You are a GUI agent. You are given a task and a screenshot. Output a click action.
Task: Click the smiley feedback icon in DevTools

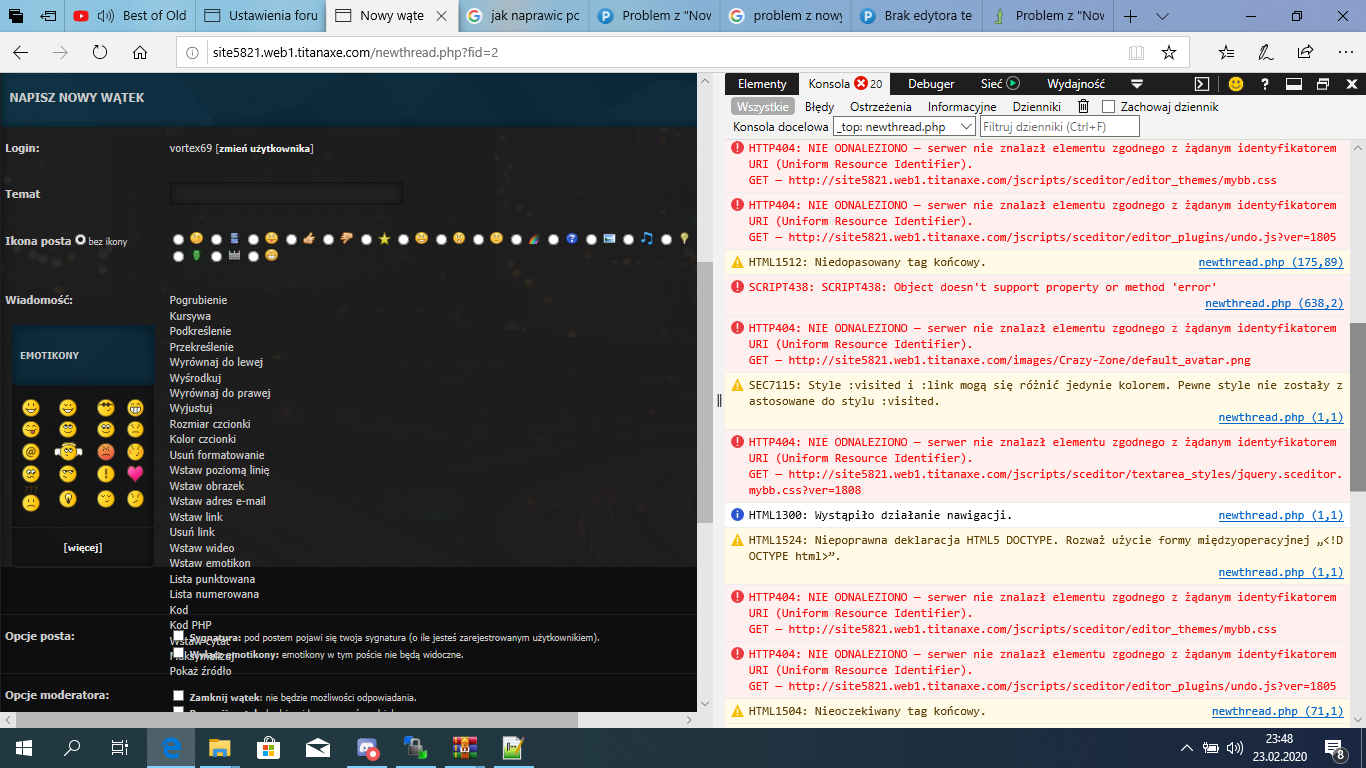(x=1236, y=84)
